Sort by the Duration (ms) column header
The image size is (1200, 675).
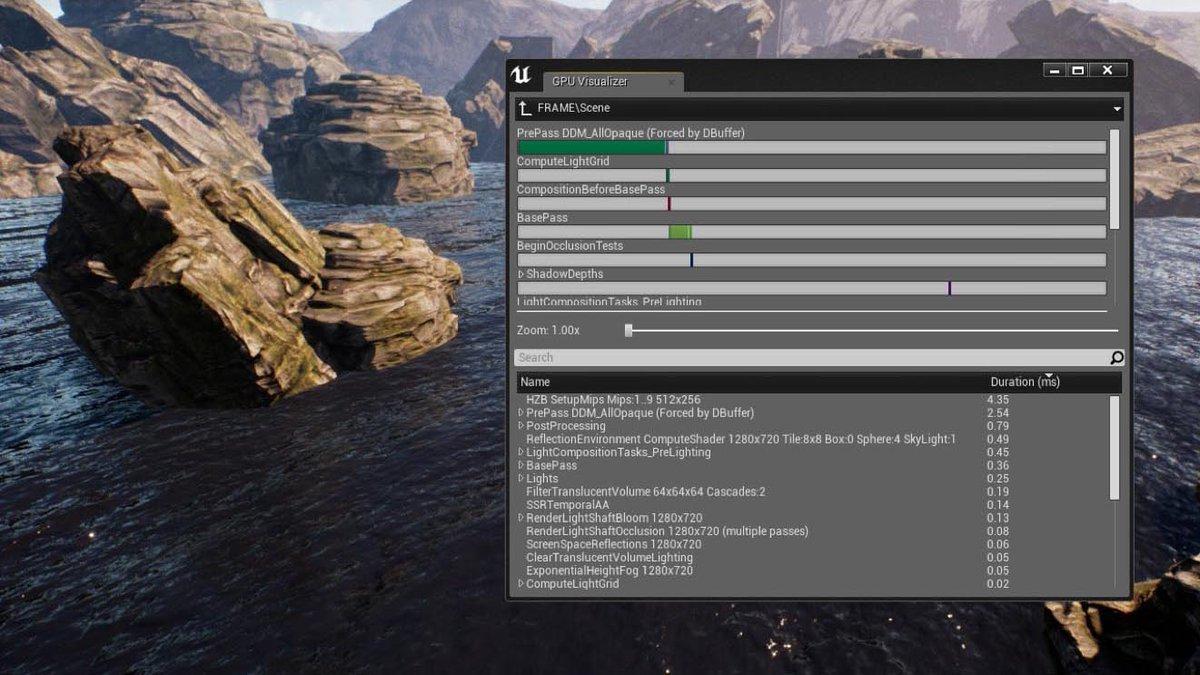click(1025, 382)
